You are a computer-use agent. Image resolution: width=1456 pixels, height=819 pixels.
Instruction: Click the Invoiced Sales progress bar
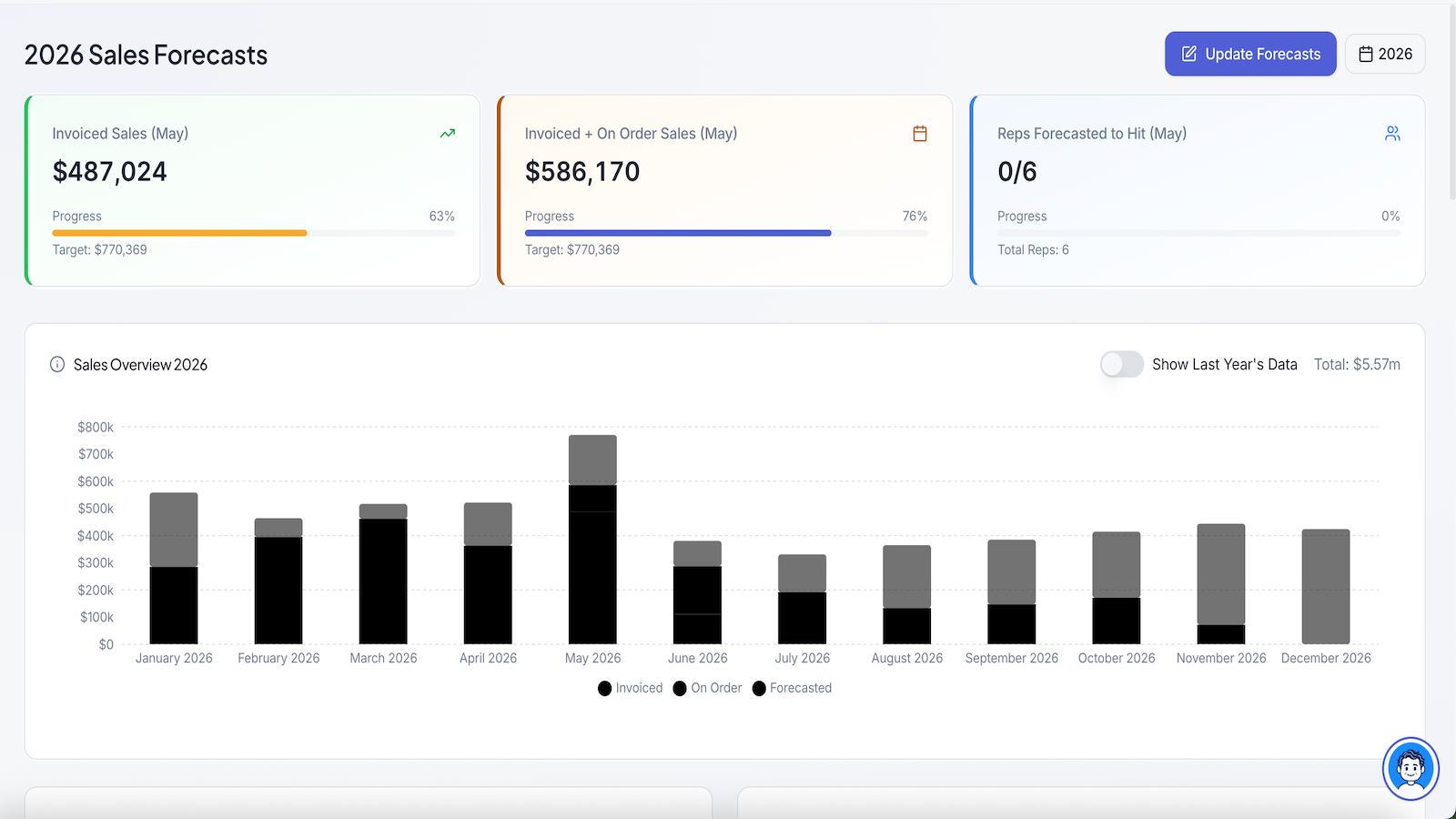254,233
